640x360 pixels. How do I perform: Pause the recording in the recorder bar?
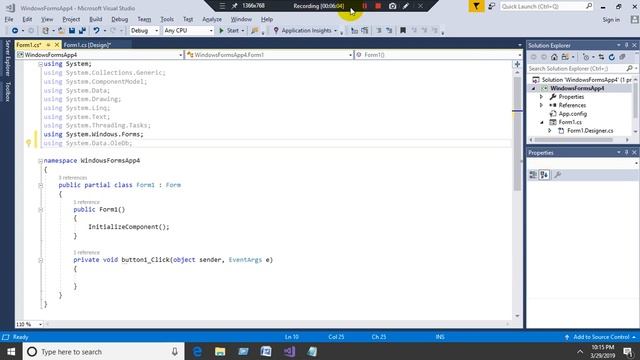364,6
